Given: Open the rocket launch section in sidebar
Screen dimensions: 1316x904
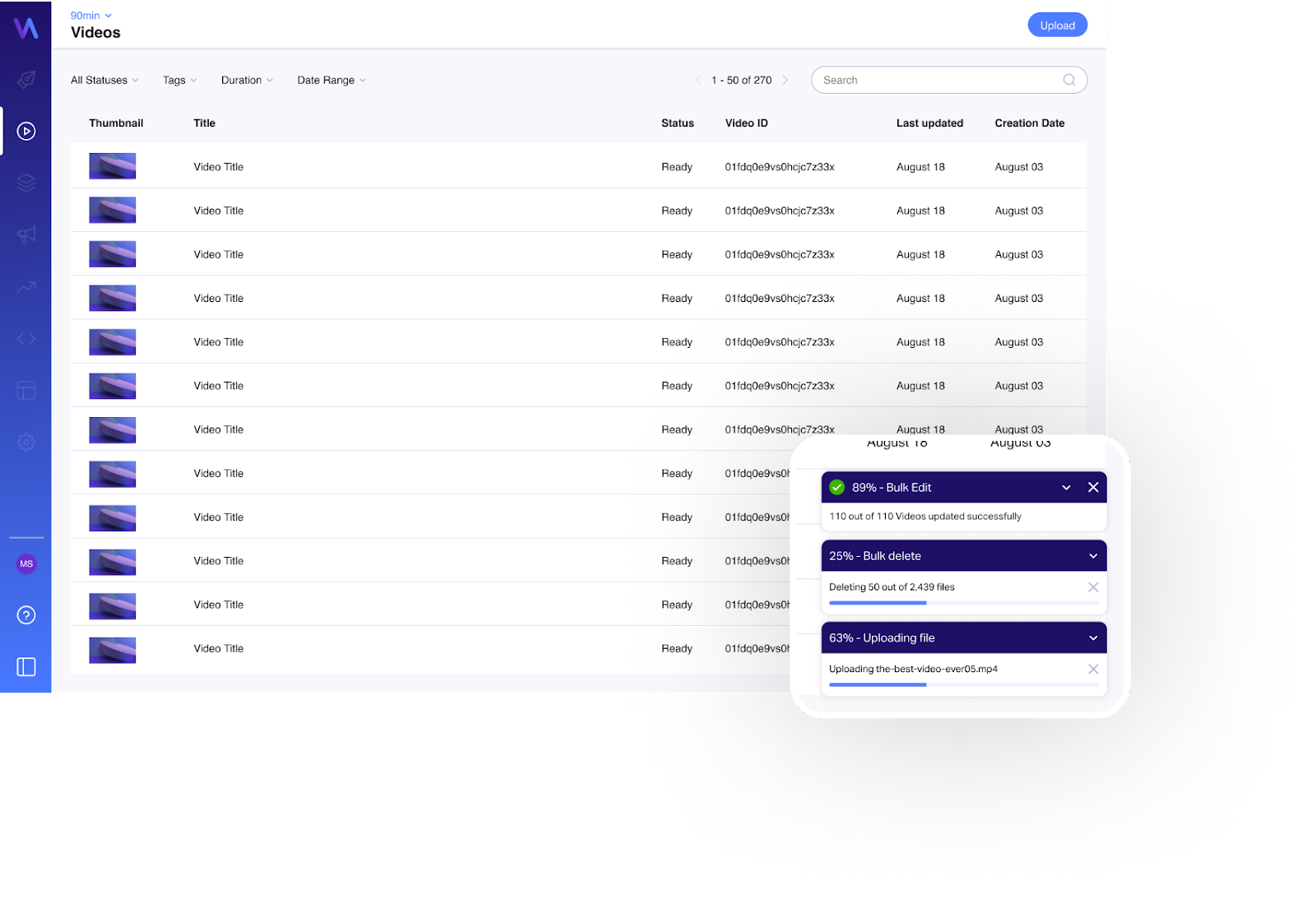Looking at the screenshot, I should 26,79.
